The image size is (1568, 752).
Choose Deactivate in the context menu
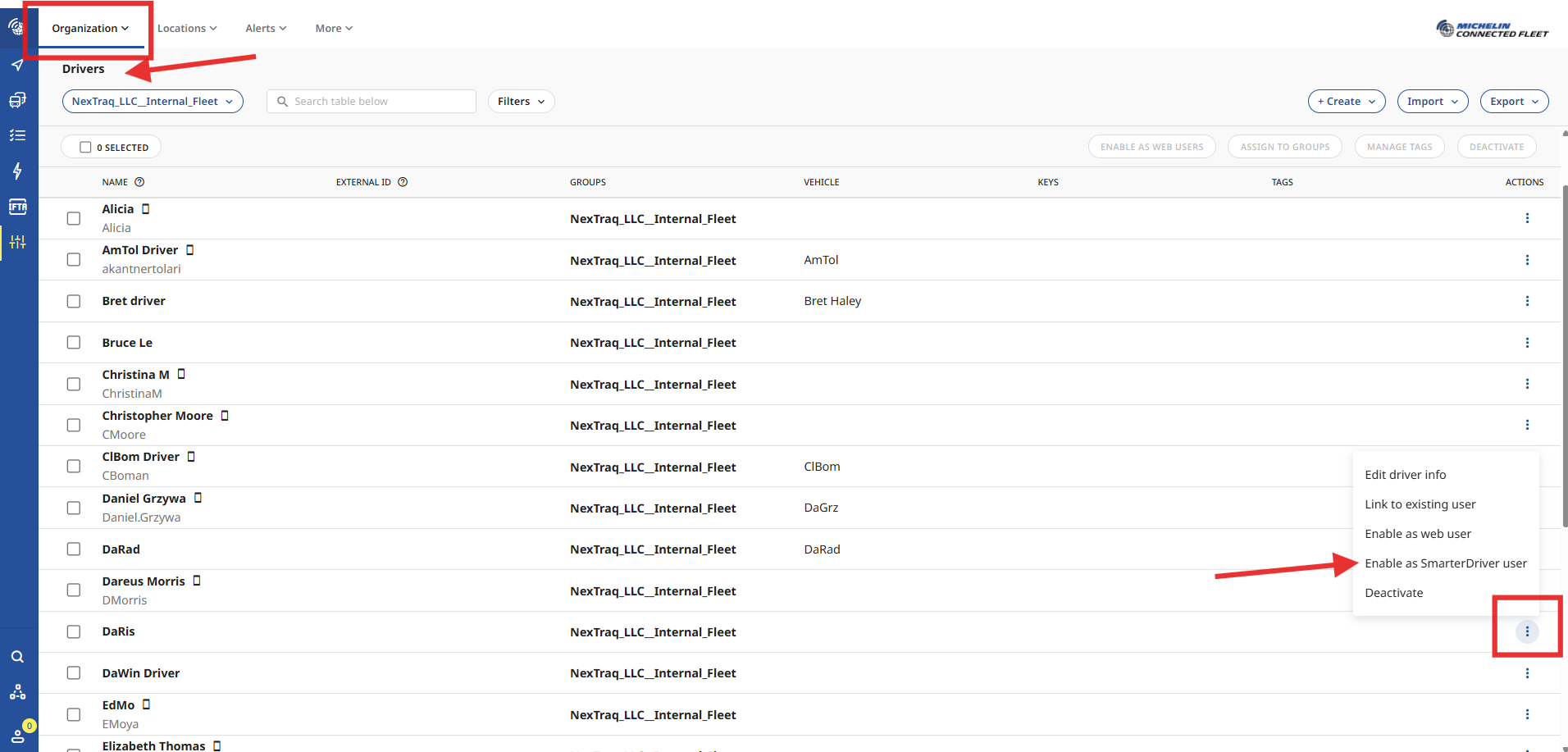(x=1393, y=593)
